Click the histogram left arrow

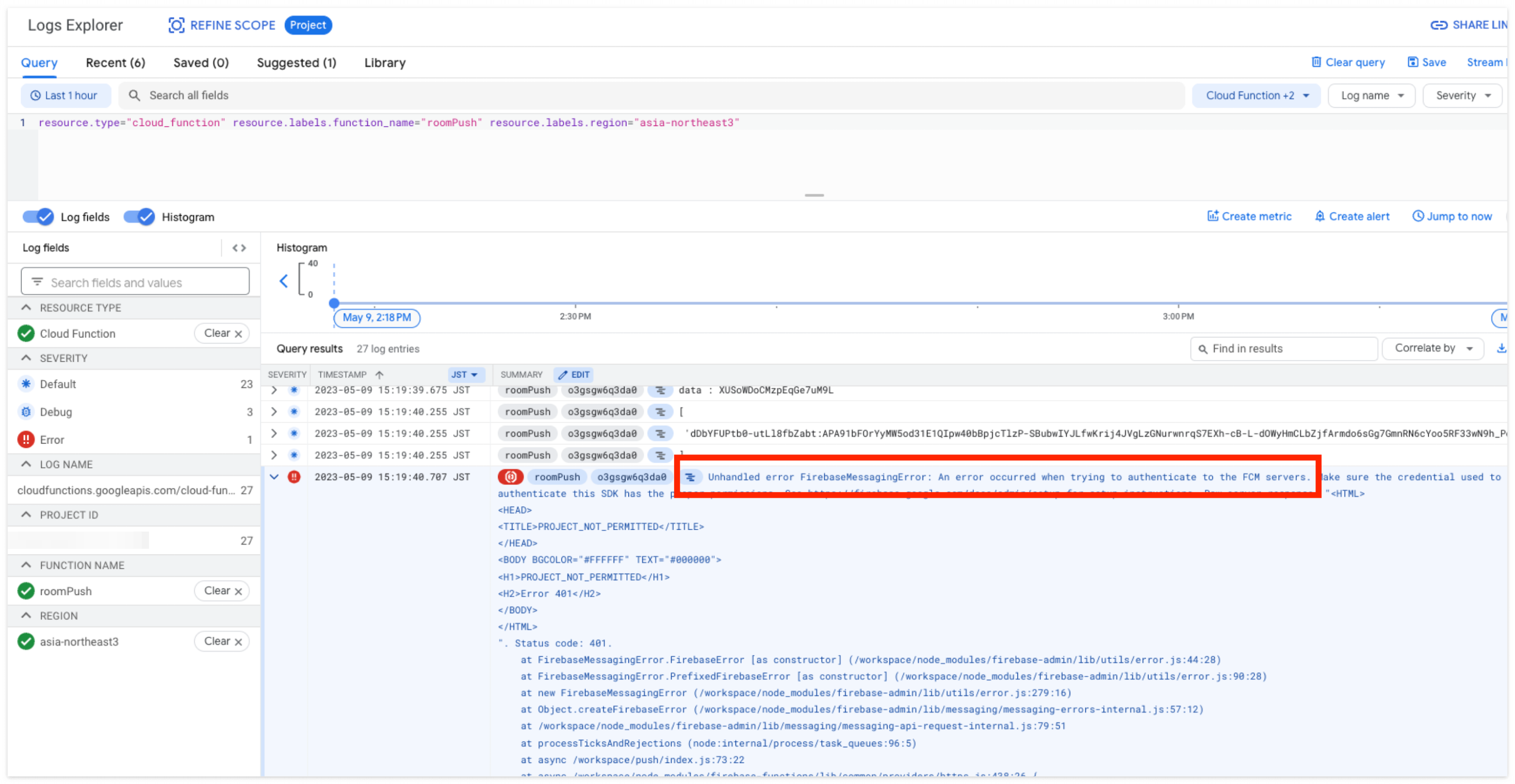tap(283, 281)
